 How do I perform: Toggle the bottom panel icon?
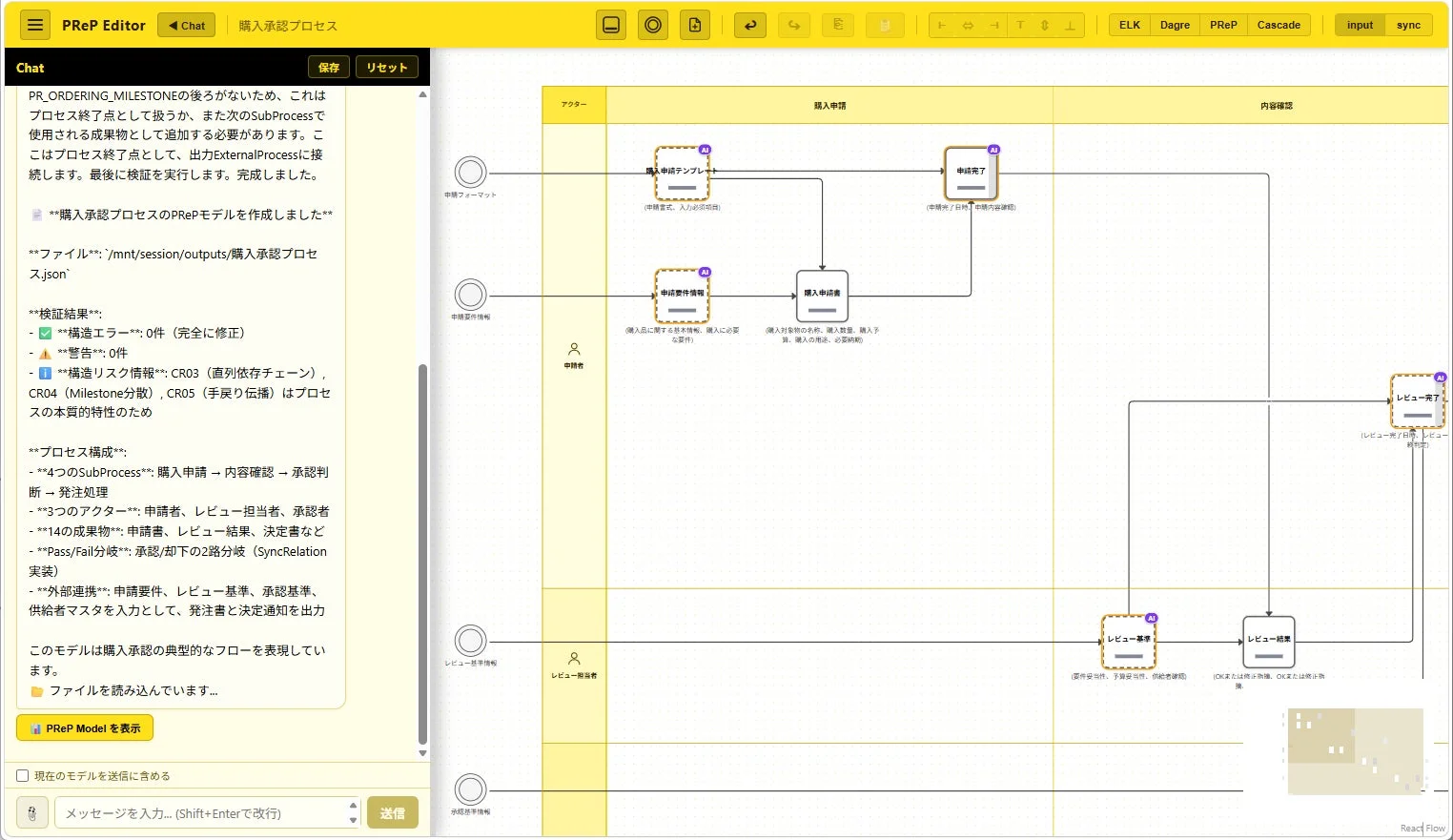(611, 25)
